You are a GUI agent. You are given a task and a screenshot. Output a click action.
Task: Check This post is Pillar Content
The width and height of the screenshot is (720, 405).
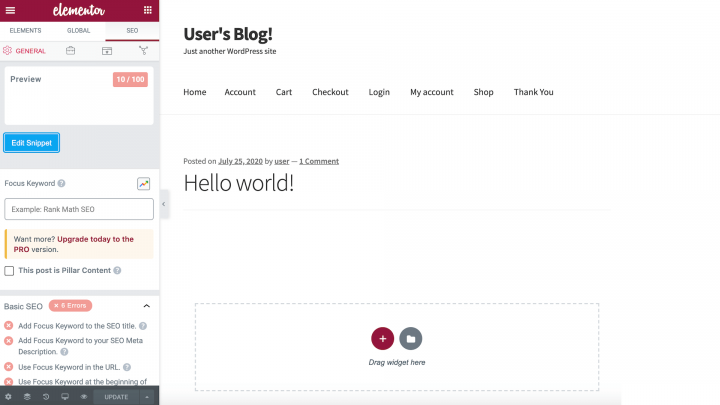click(9, 271)
